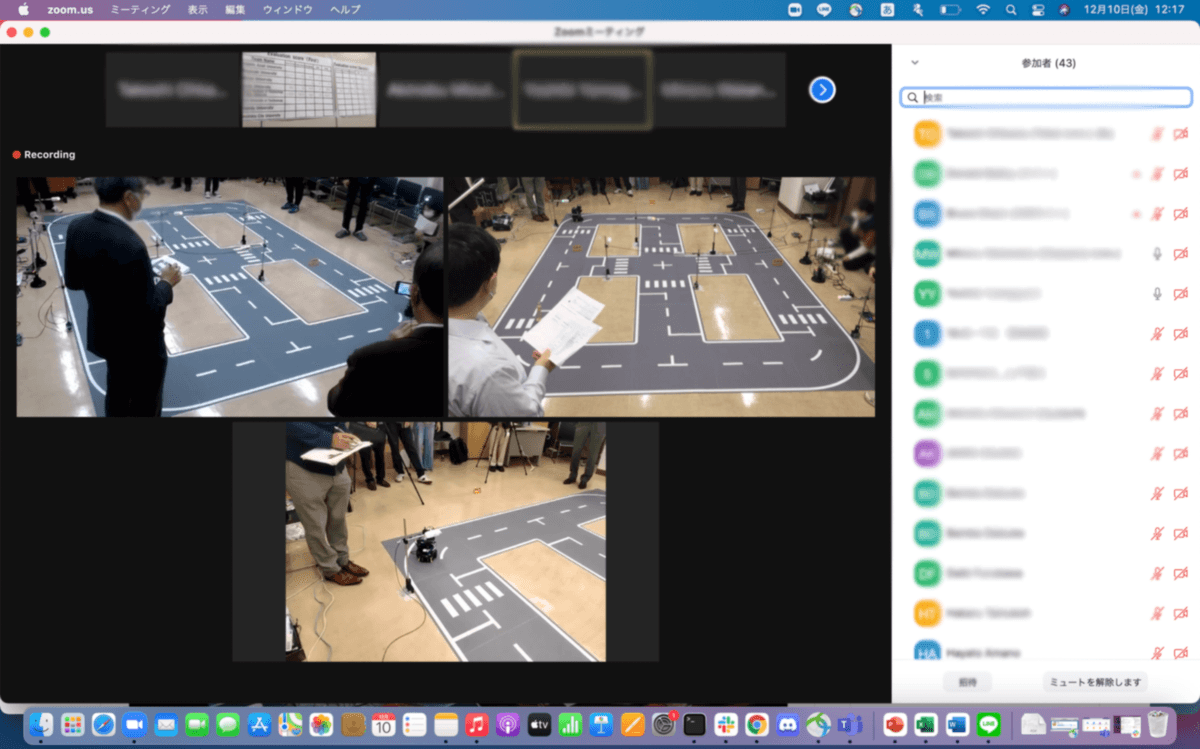Open the ヘルプ (Help) menu
The image size is (1200, 749).
tap(345, 9)
